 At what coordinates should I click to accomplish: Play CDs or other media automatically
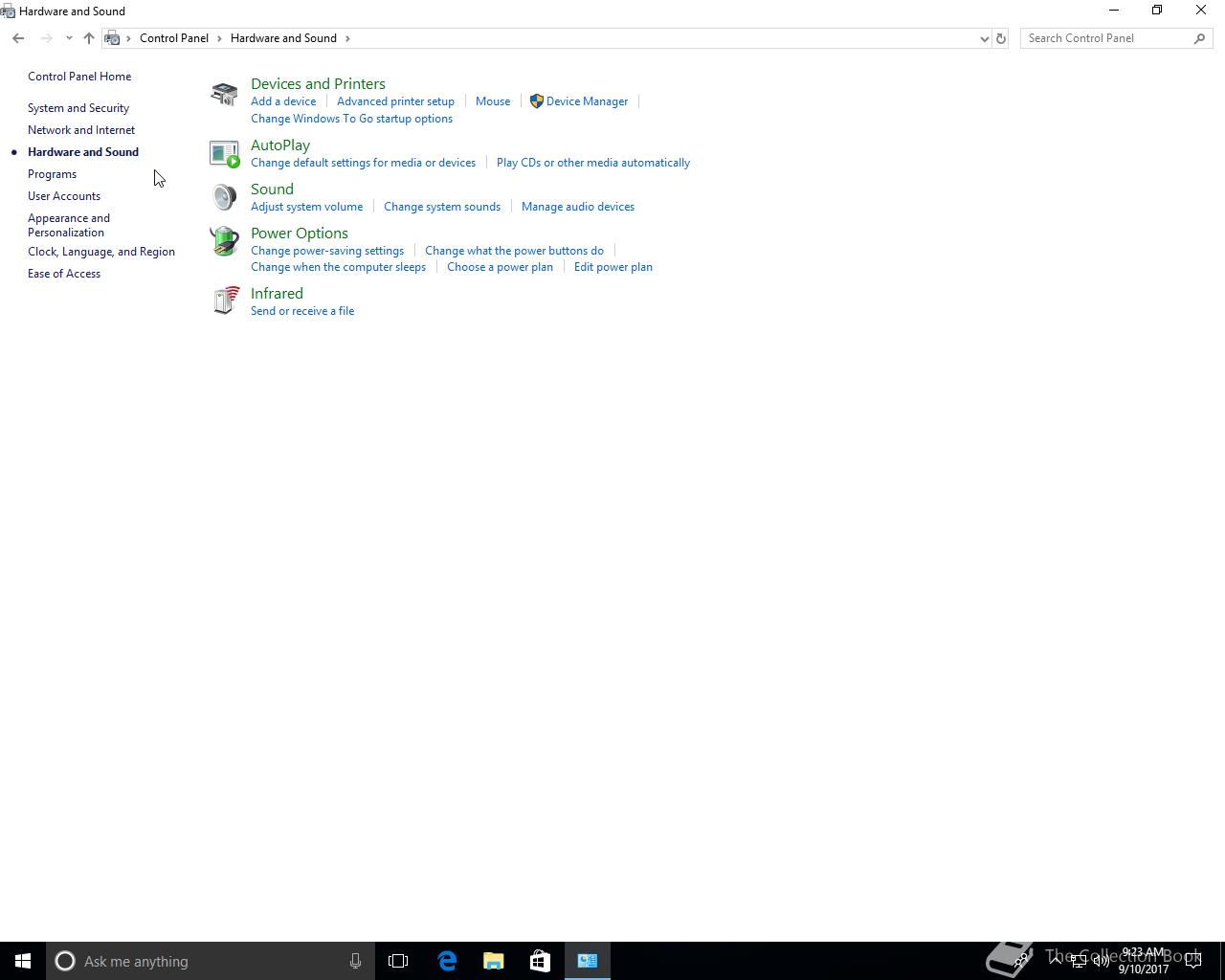pyautogui.click(x=593, y=163)
